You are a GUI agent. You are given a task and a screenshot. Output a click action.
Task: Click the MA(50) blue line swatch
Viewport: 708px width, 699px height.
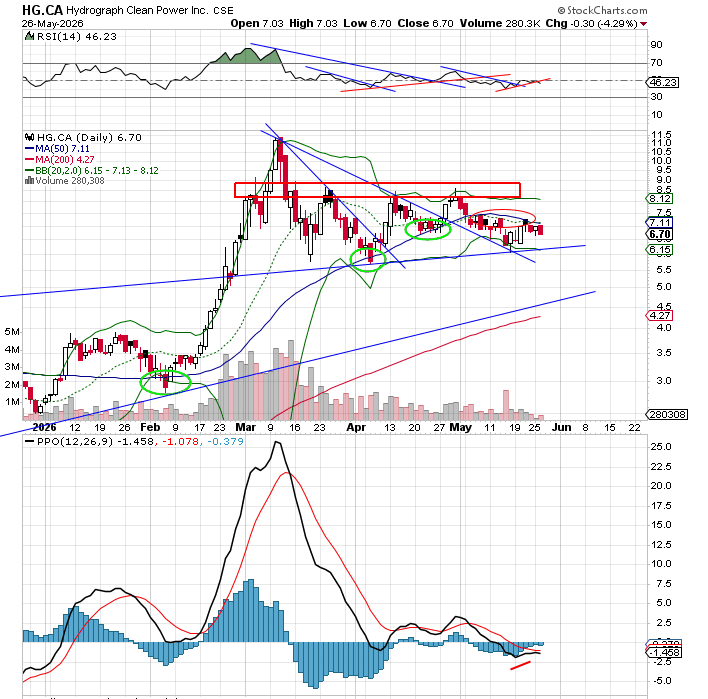pos(29,149)
